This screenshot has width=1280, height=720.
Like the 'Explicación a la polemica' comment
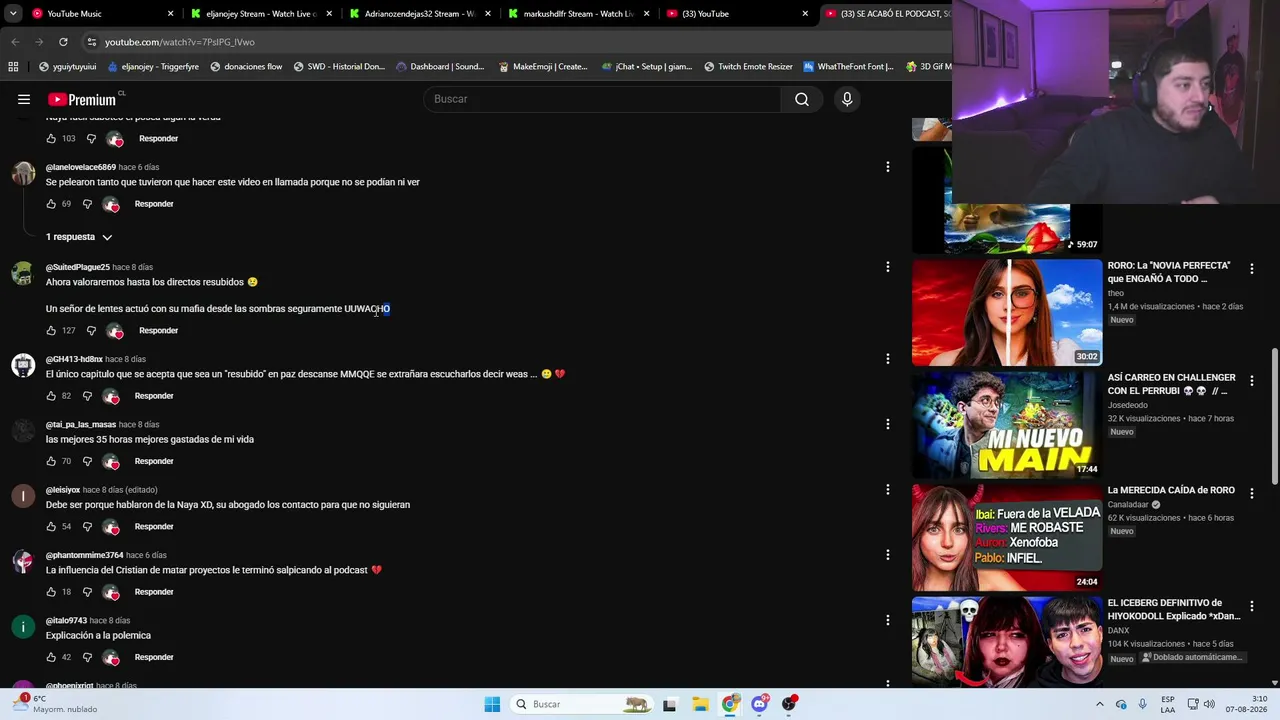tap(51, 657)
